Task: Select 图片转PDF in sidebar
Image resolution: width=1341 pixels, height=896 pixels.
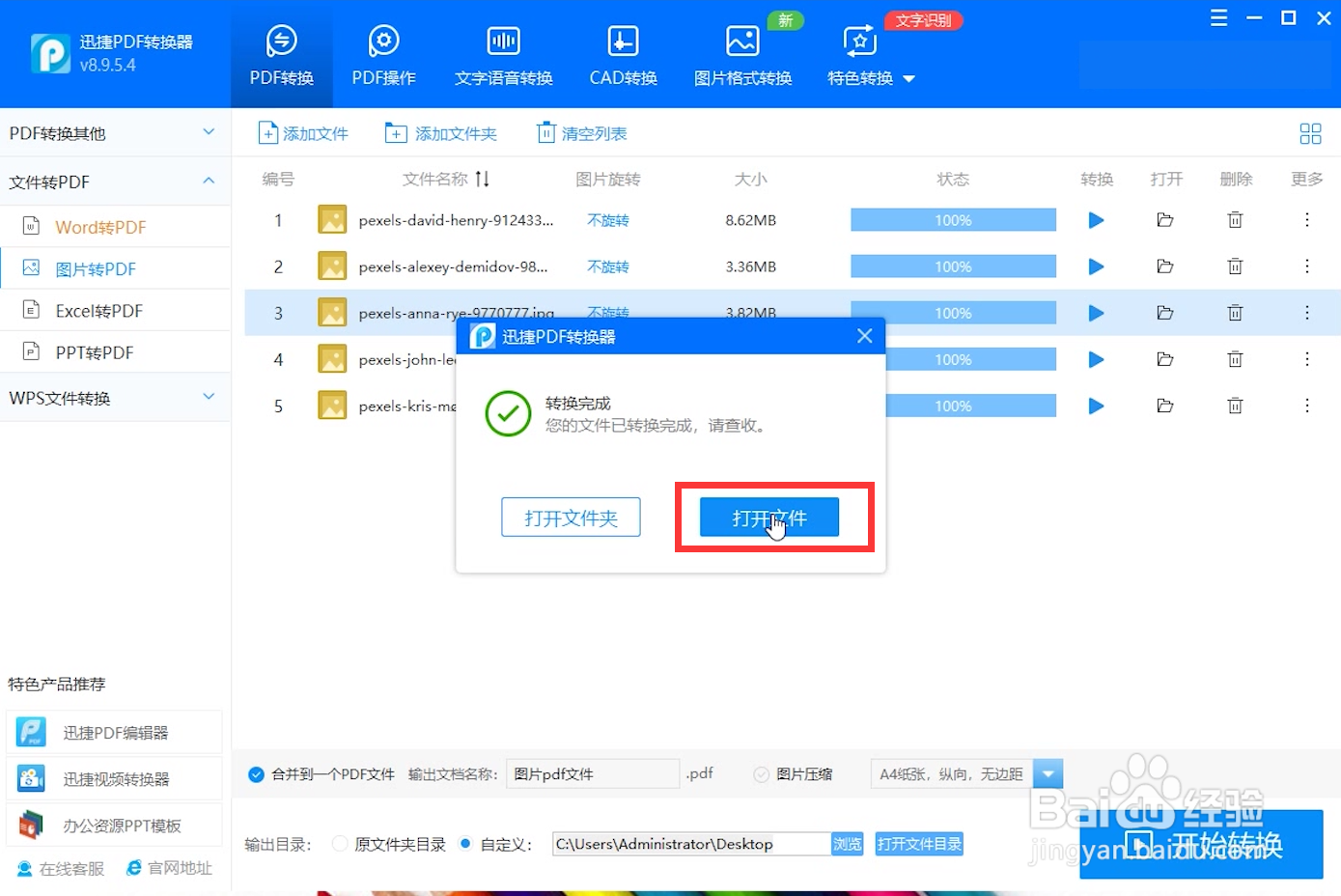Action: pyautogui.click(x=115, y=268)
